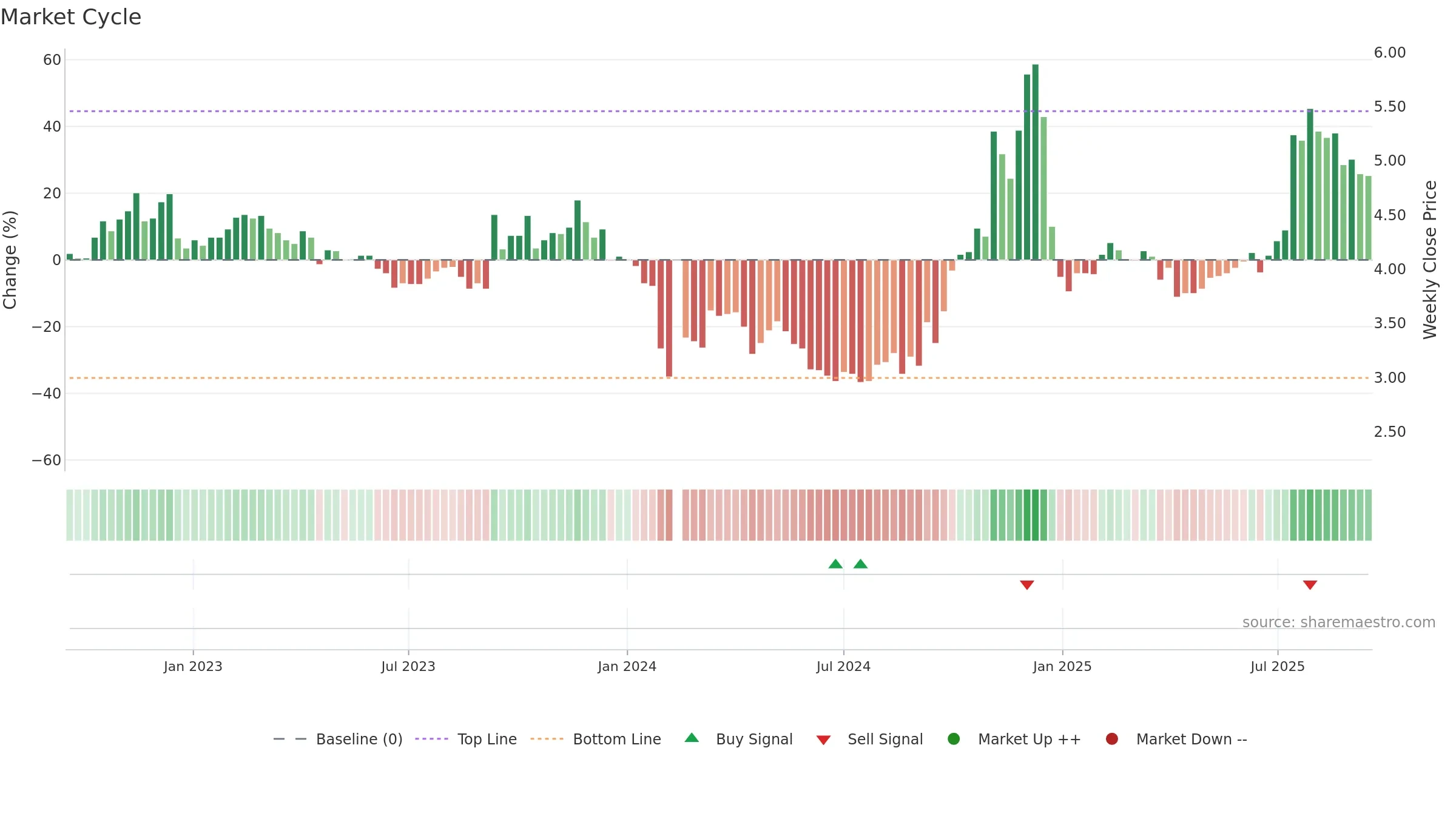The image size is (1456, 819).
Task: Toggle the Bottom Line legend entry
Action: pos(596,739)
